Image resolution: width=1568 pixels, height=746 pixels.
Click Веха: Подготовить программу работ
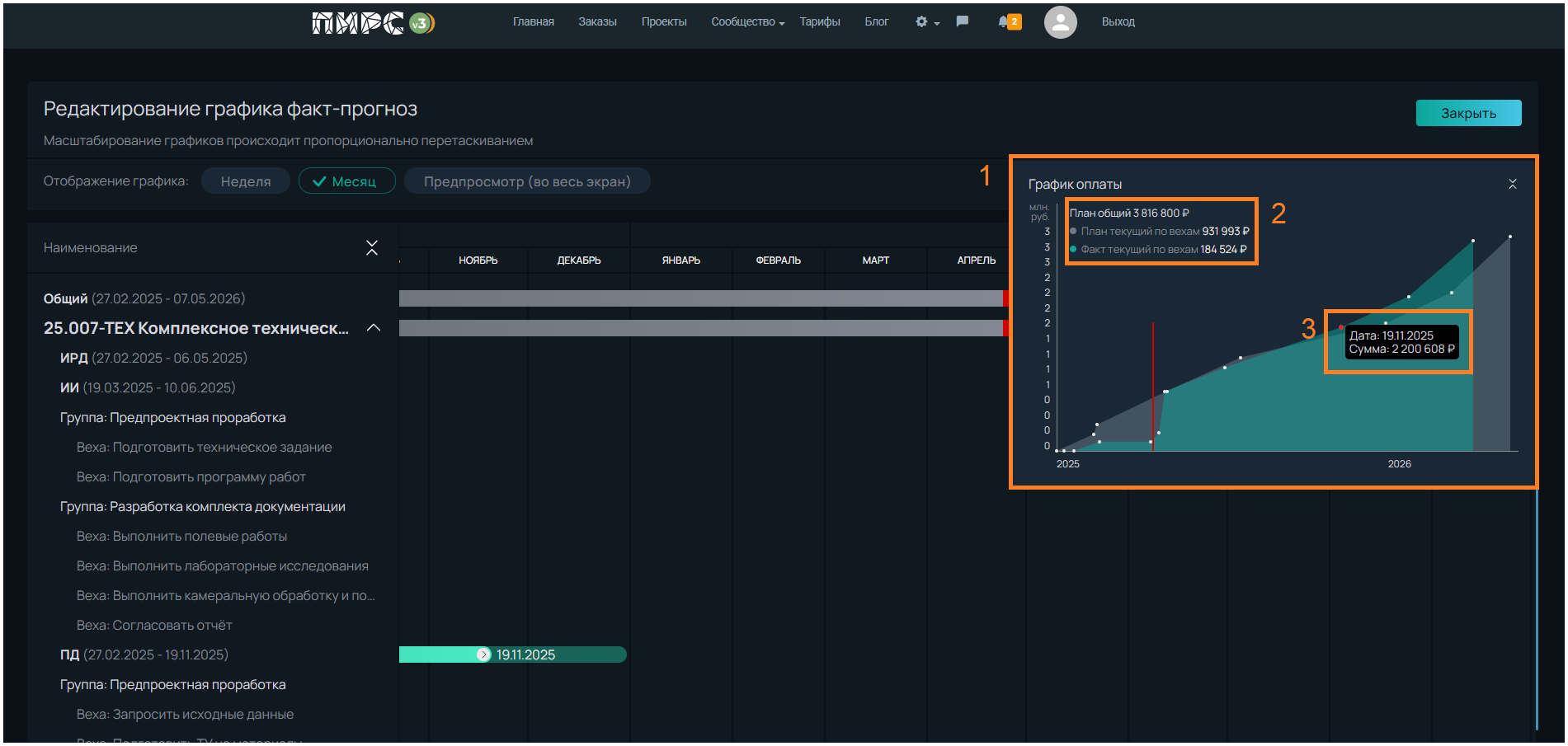pos(191,476)
